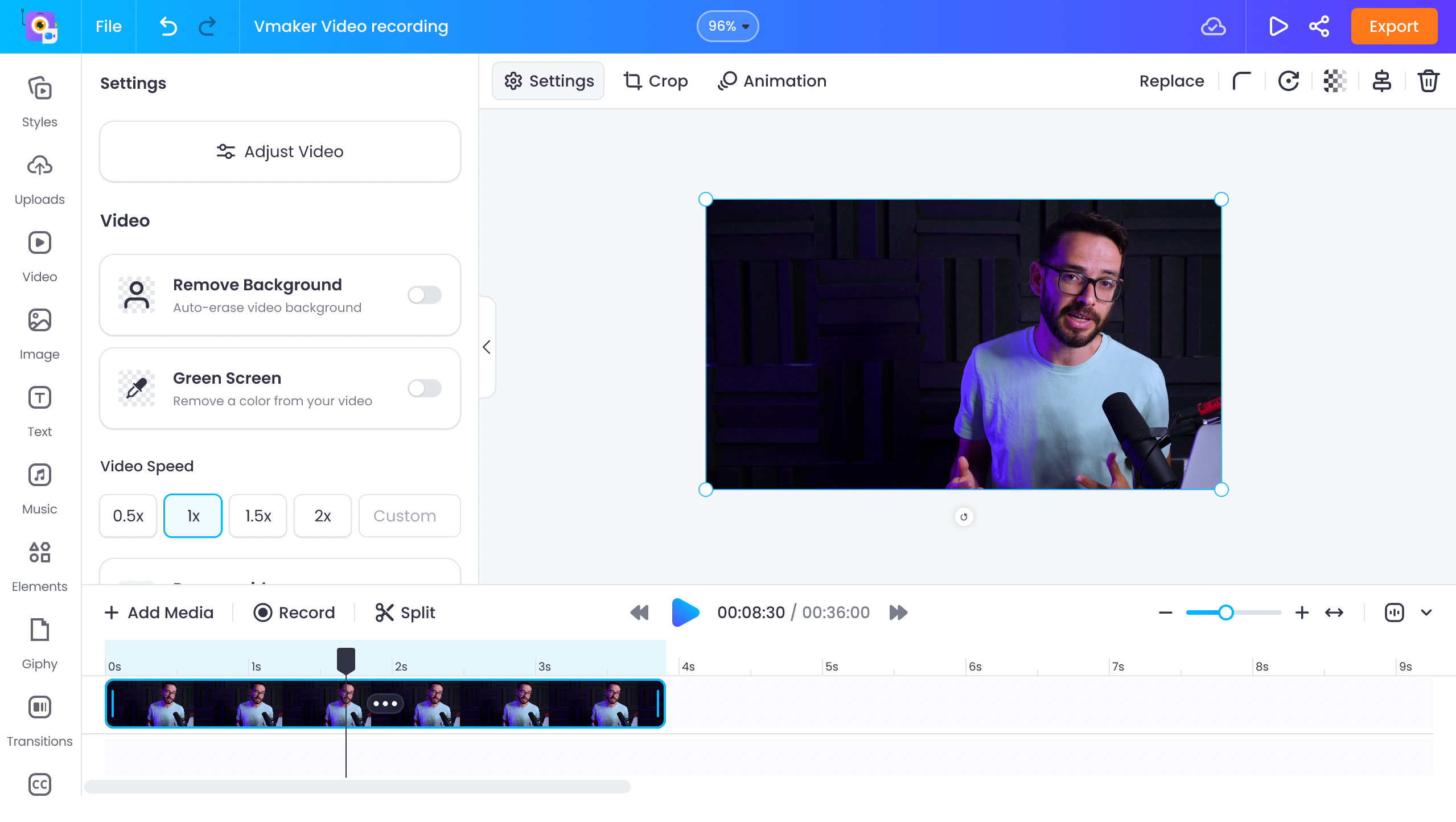The width and height of the screenshot is (1456, 822).
Task: Switch to the Text panel
Action: pos(39,410)
